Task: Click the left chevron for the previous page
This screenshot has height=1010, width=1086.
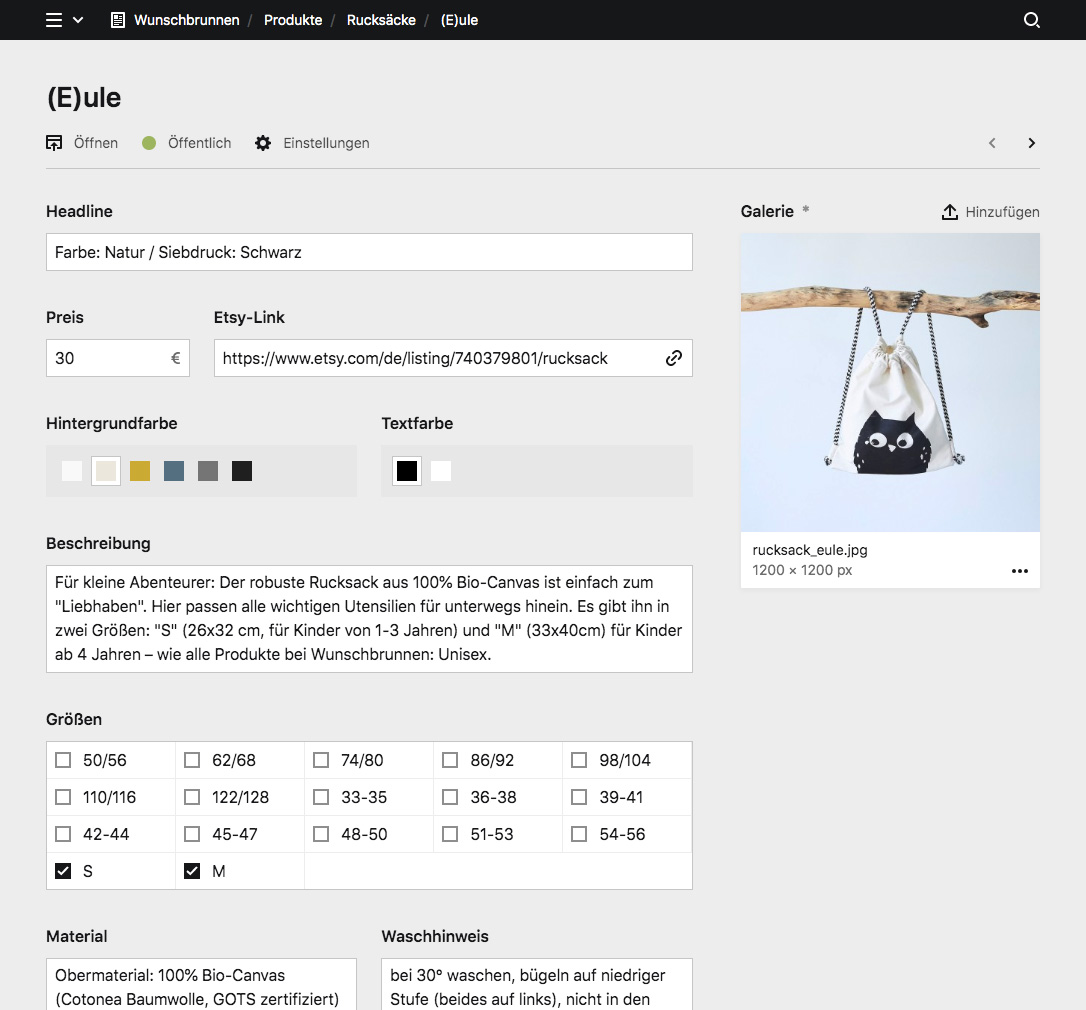Action: tap(991, 142)
